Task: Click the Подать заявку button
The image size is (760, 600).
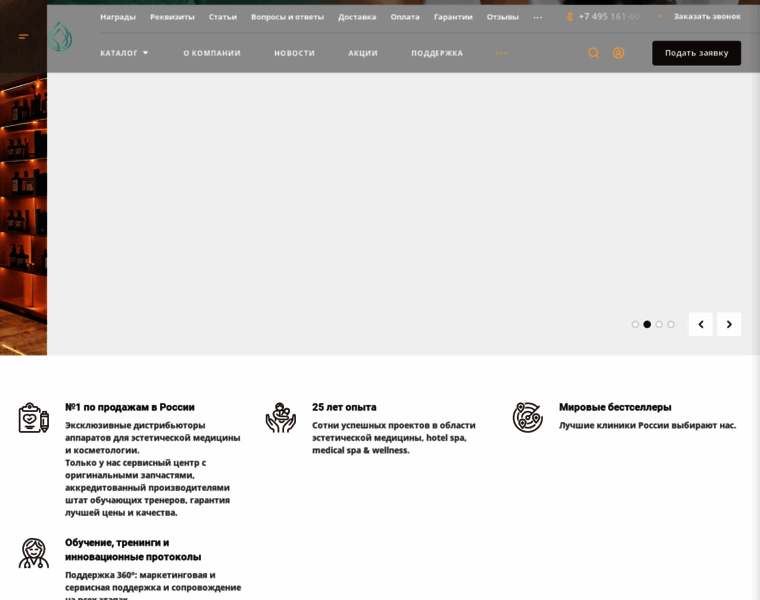Action: [696, 53]
